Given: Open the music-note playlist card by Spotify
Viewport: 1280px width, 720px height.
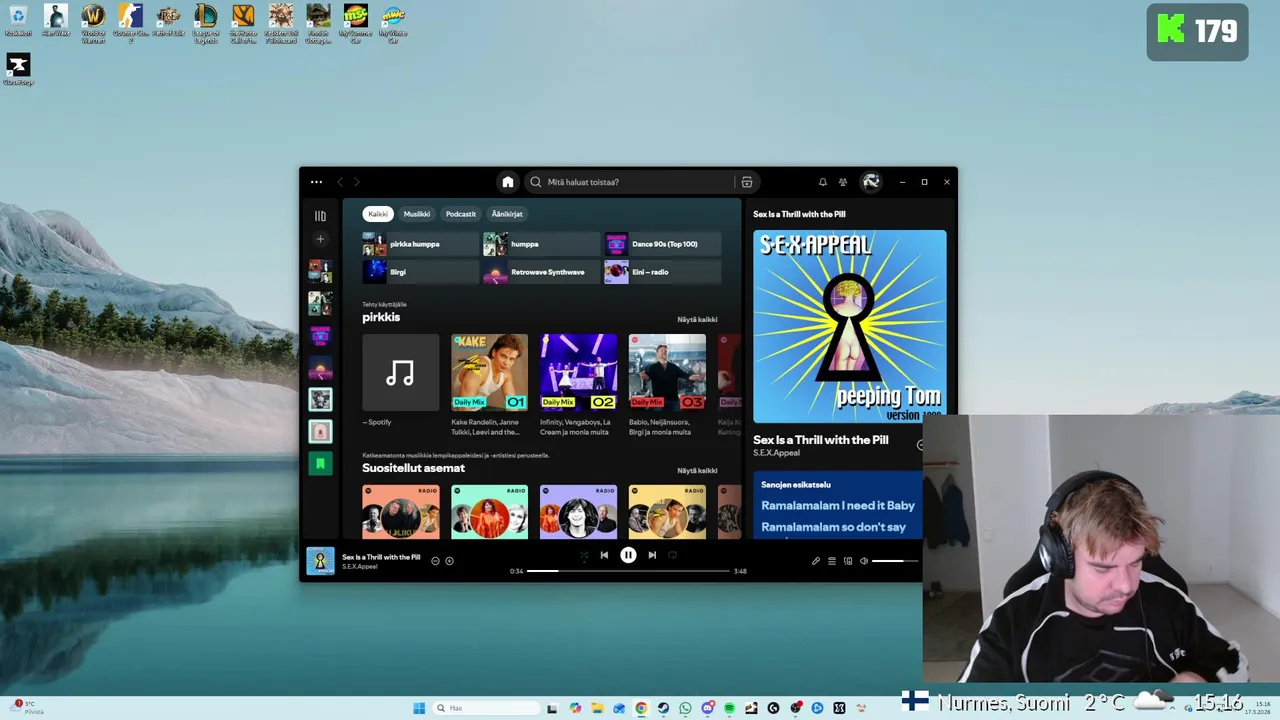Looking at the screenshot, I should coord(400,372).
